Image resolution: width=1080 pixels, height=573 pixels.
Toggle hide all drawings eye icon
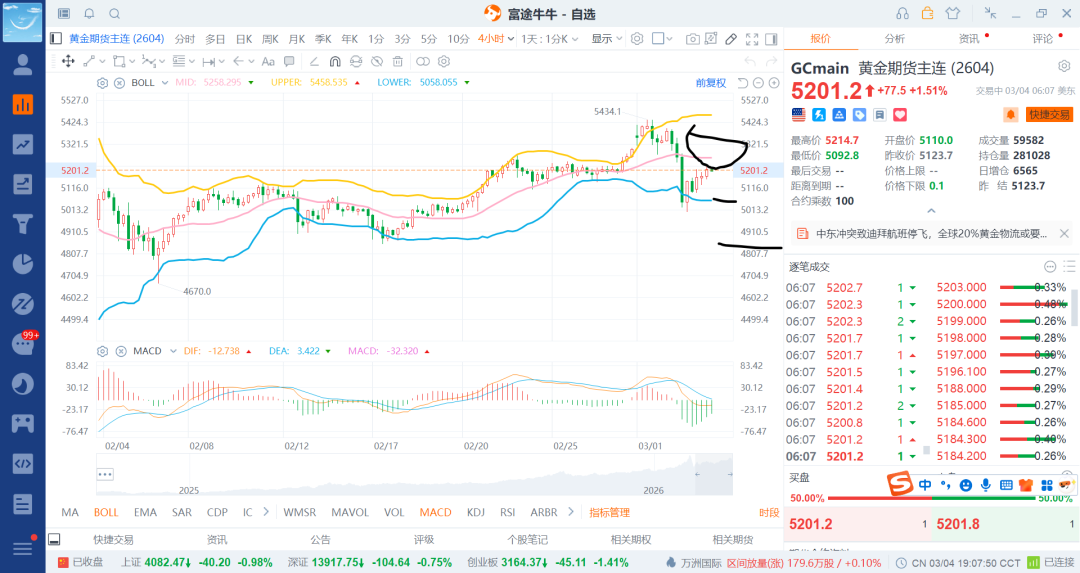point(377,61)
